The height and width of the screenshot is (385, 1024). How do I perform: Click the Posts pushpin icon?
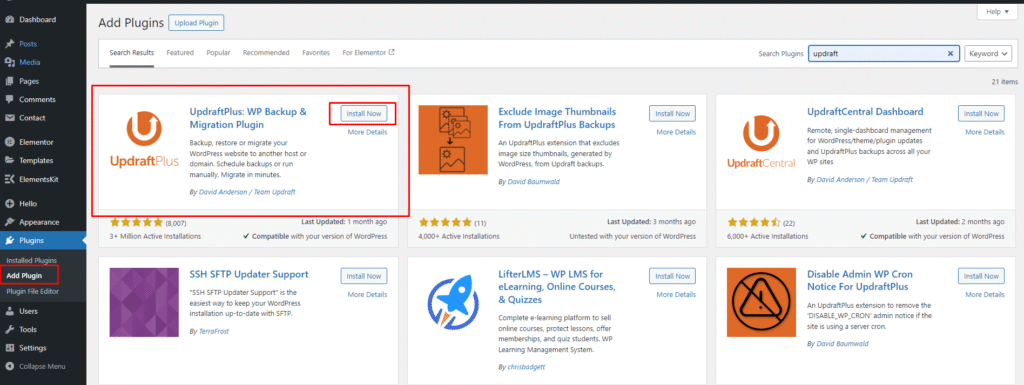[9, 44]
